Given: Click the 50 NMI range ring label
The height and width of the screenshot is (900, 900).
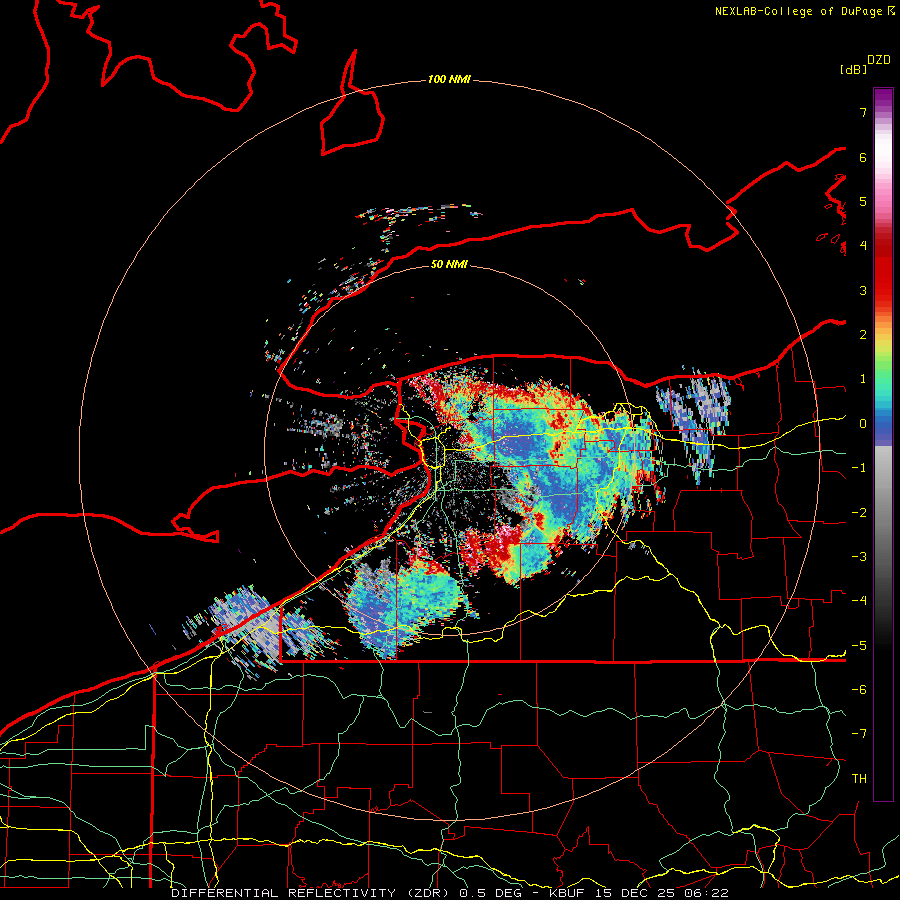Looking at the screenshot, I should (449, 264).
